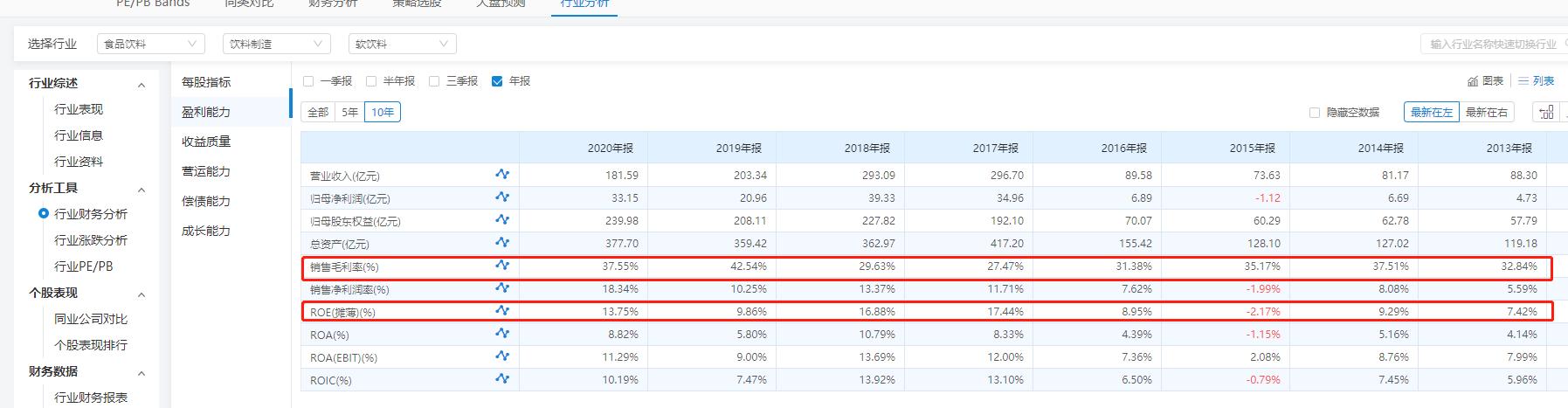Open trend chart icon for 归母净利润 row
The height and width of the screenshot is (408, 1568).
(502, 197)
